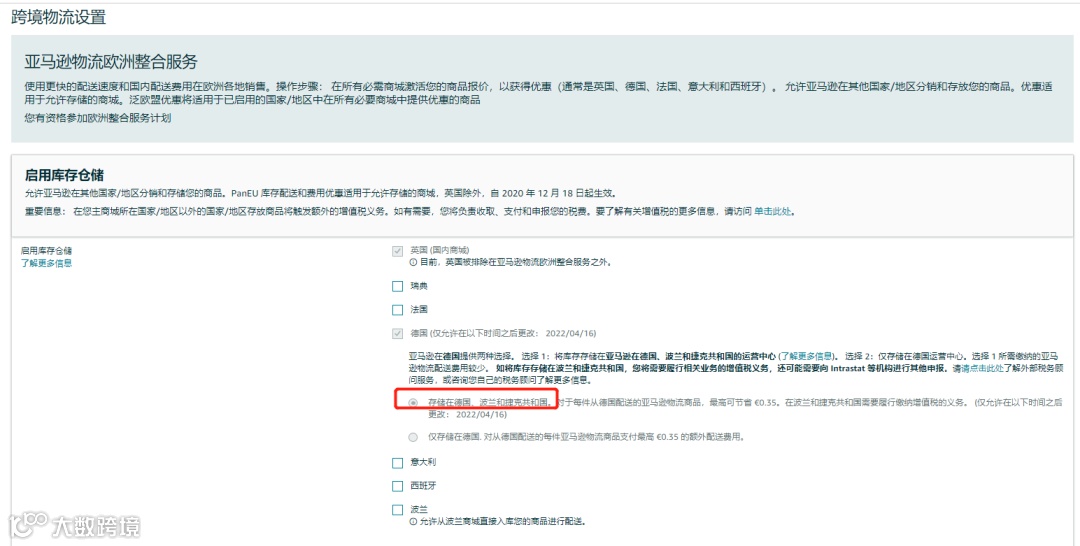Open 了解更多信息 link under 启用库存仓储 label
The width and height of the screenshot is (1080, 546).
pyautogui.click(x=46, y=263)
